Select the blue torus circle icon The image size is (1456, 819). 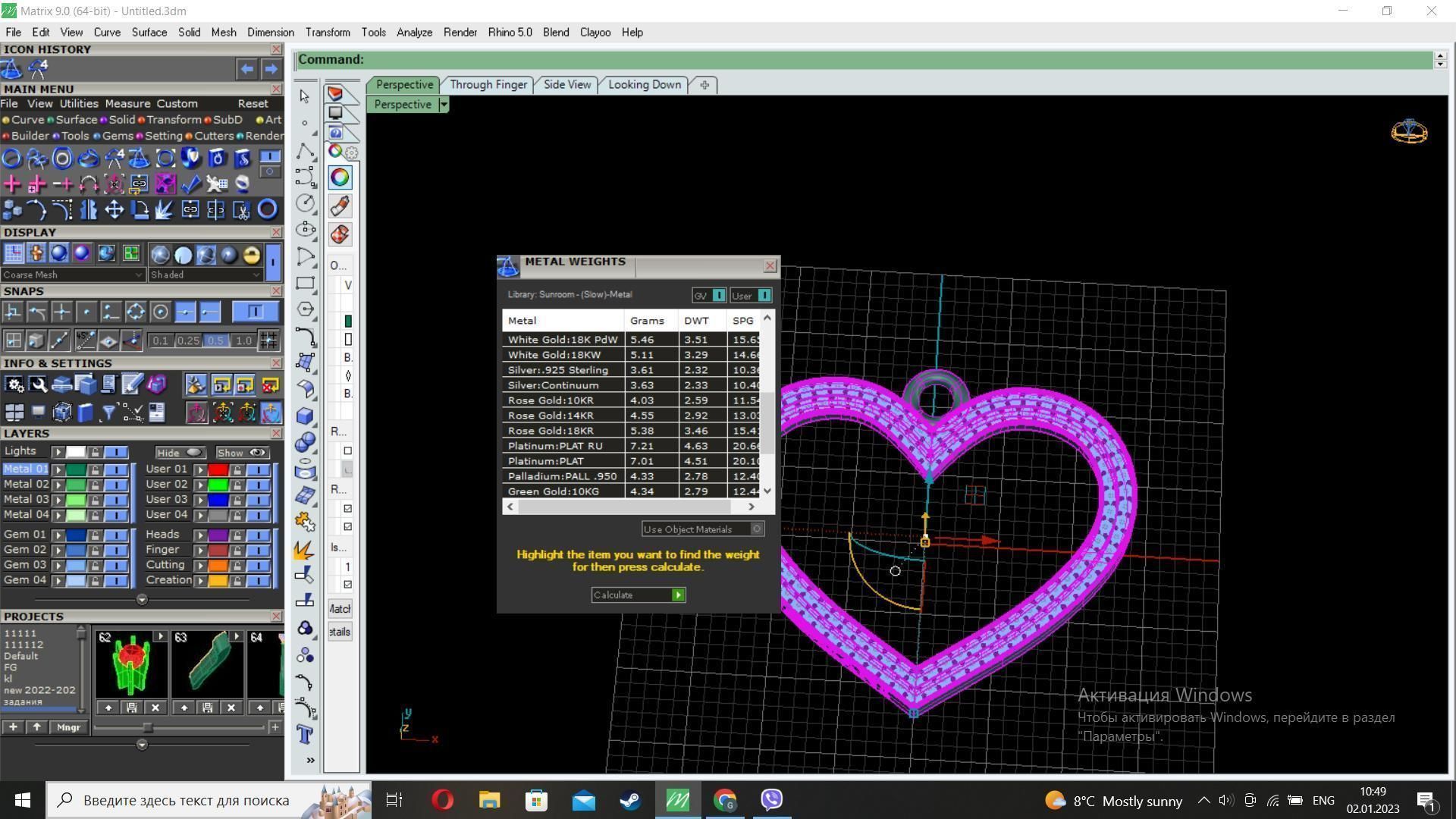coord(267,209)
